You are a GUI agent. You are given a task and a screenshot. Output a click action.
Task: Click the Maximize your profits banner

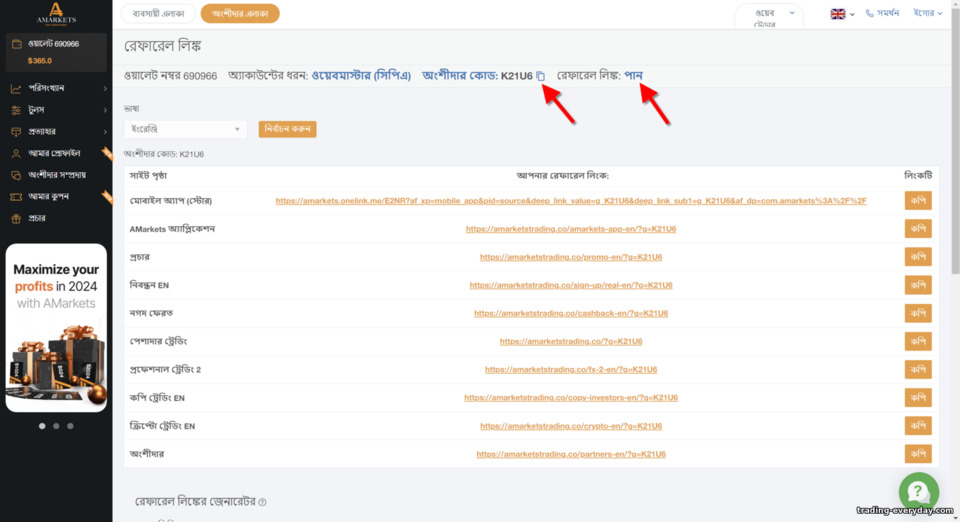coord(56,328)
